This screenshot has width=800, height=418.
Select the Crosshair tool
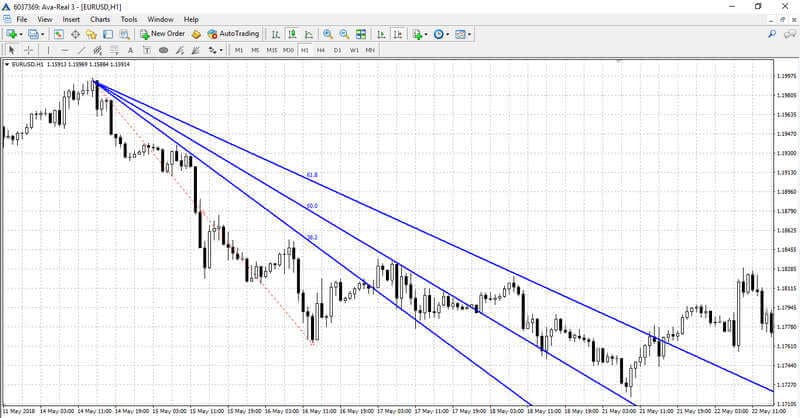tap(29, 50)
